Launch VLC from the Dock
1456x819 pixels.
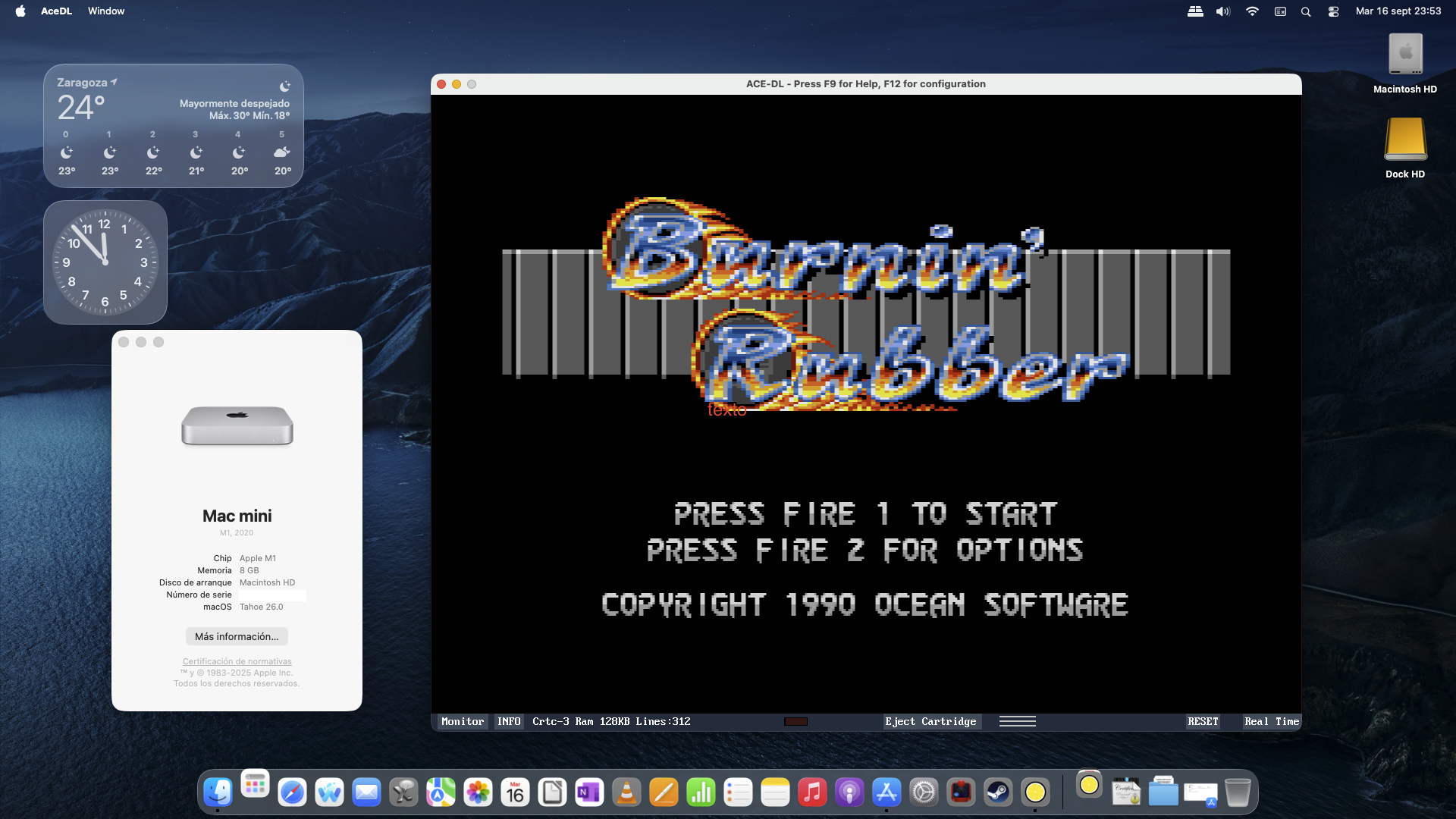(x=626, y=793)
